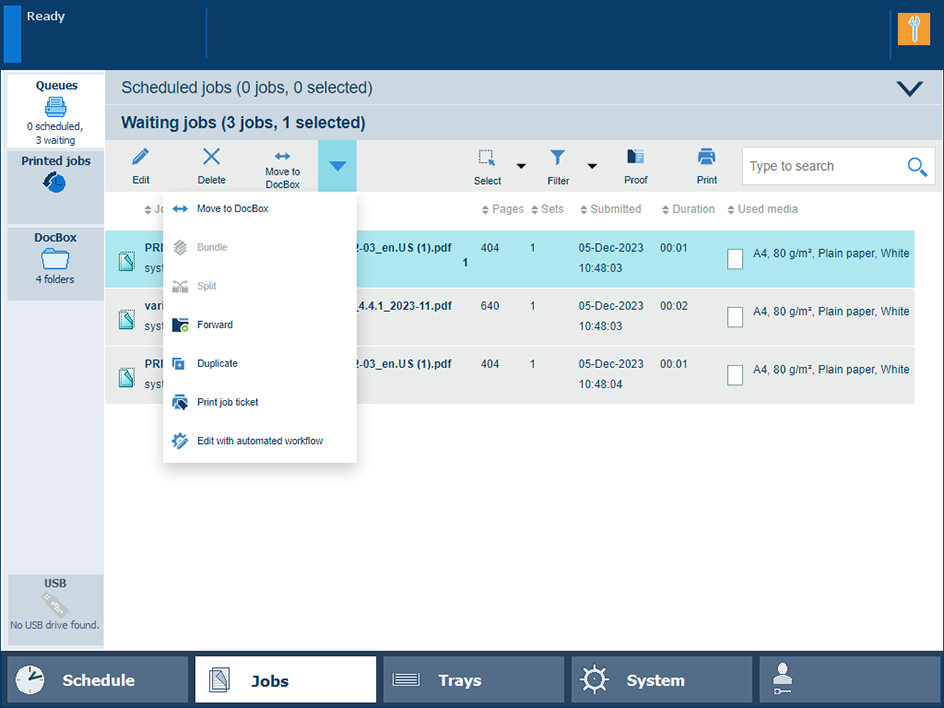
Task: Click the Type to search field
Action: 822,167
